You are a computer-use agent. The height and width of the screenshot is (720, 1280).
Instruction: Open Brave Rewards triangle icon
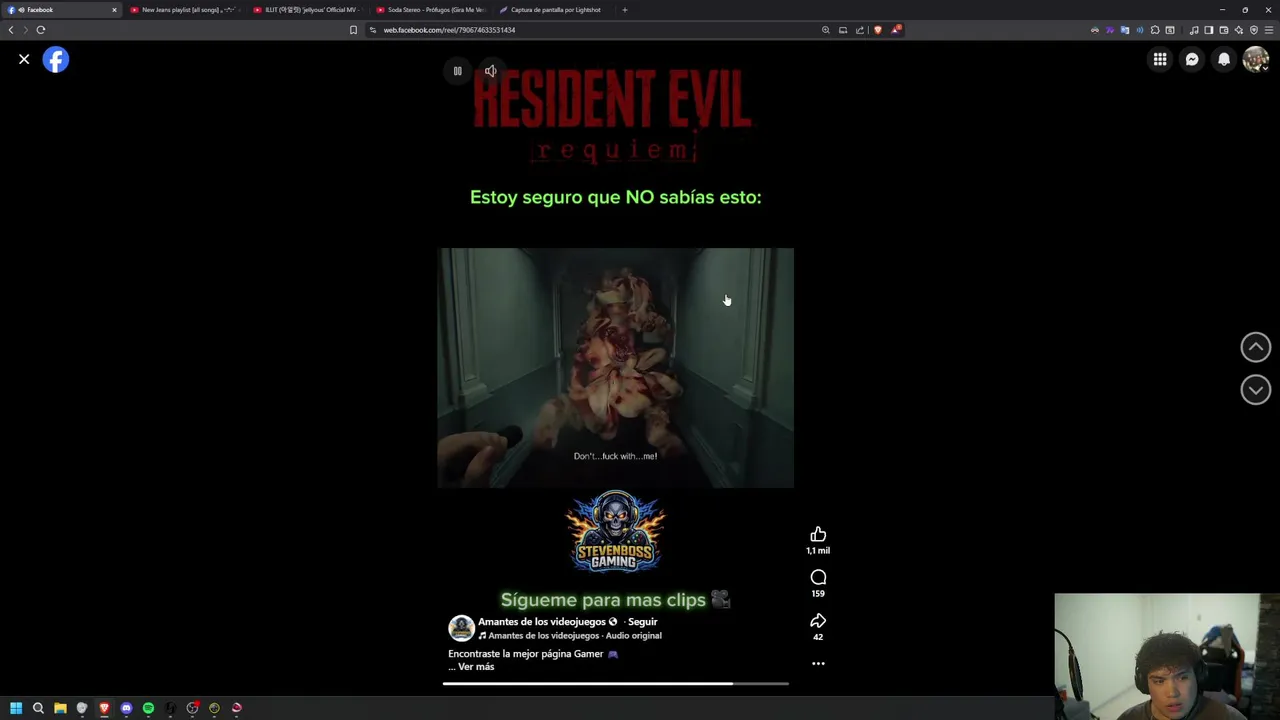(896, 30)
